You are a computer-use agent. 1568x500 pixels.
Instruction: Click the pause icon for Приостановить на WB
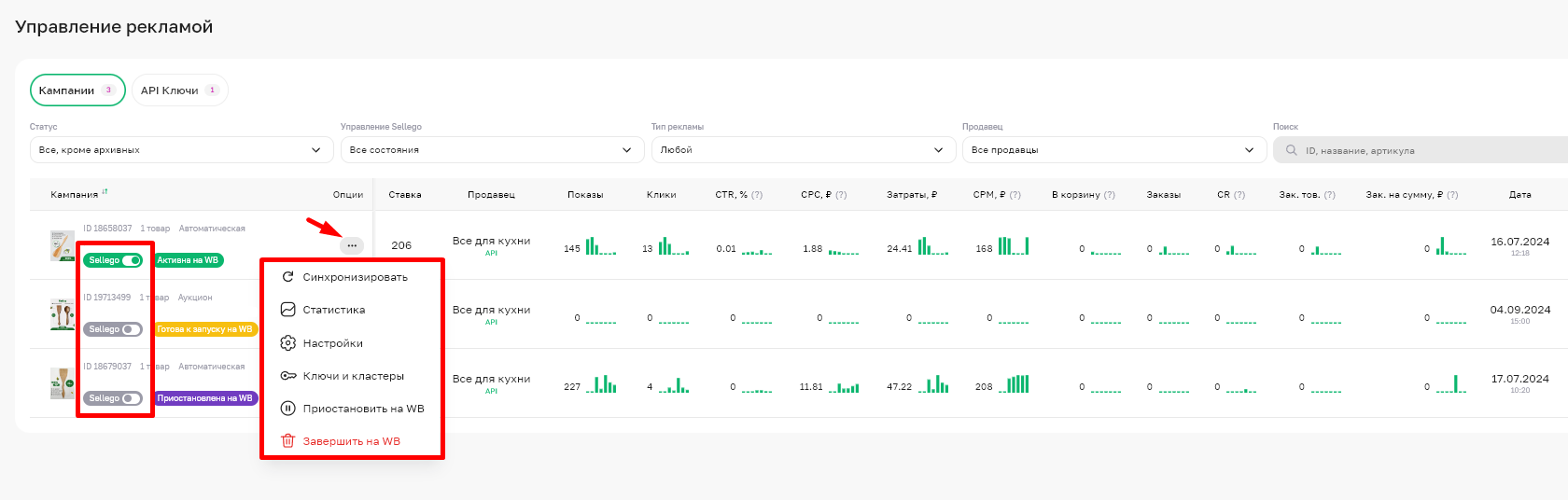coord(288,409)
